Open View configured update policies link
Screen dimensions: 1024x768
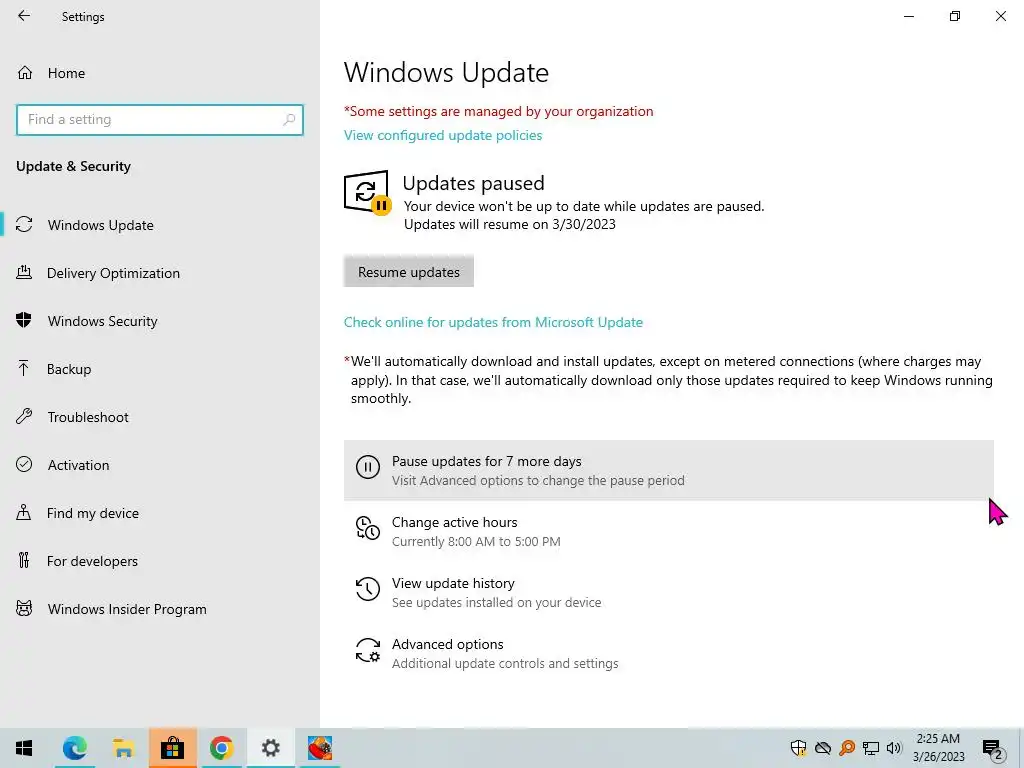coord(443,135)
